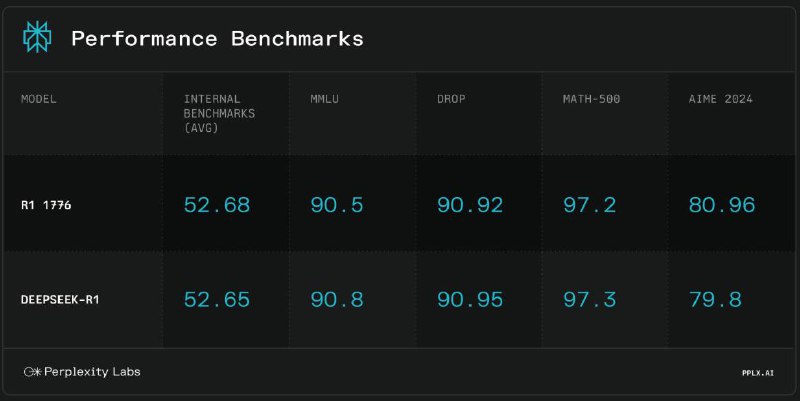The image size is (800, 401).
Task: Select the DEEPSEEK-R1 row label
Action: click(x=60, y=299)
